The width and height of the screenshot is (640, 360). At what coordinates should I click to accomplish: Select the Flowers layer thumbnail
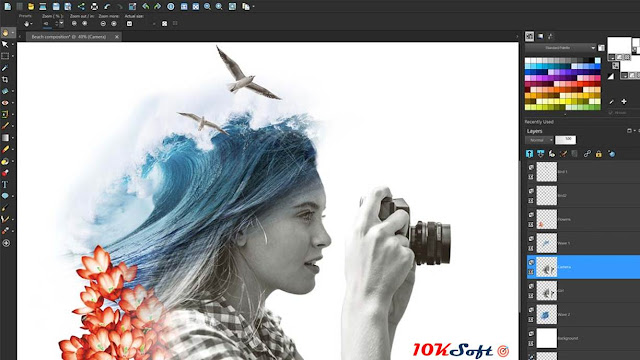point(546,219)
